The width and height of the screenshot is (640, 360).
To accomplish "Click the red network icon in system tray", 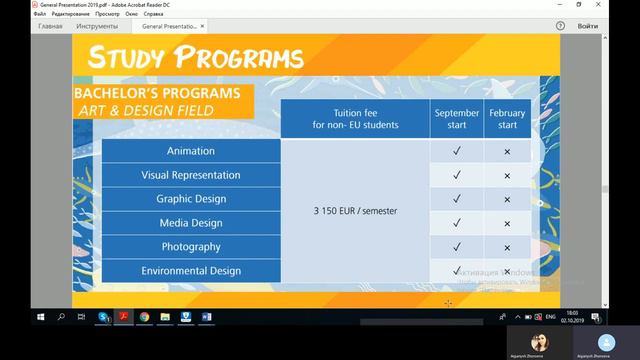I will (x=538, y=317).
